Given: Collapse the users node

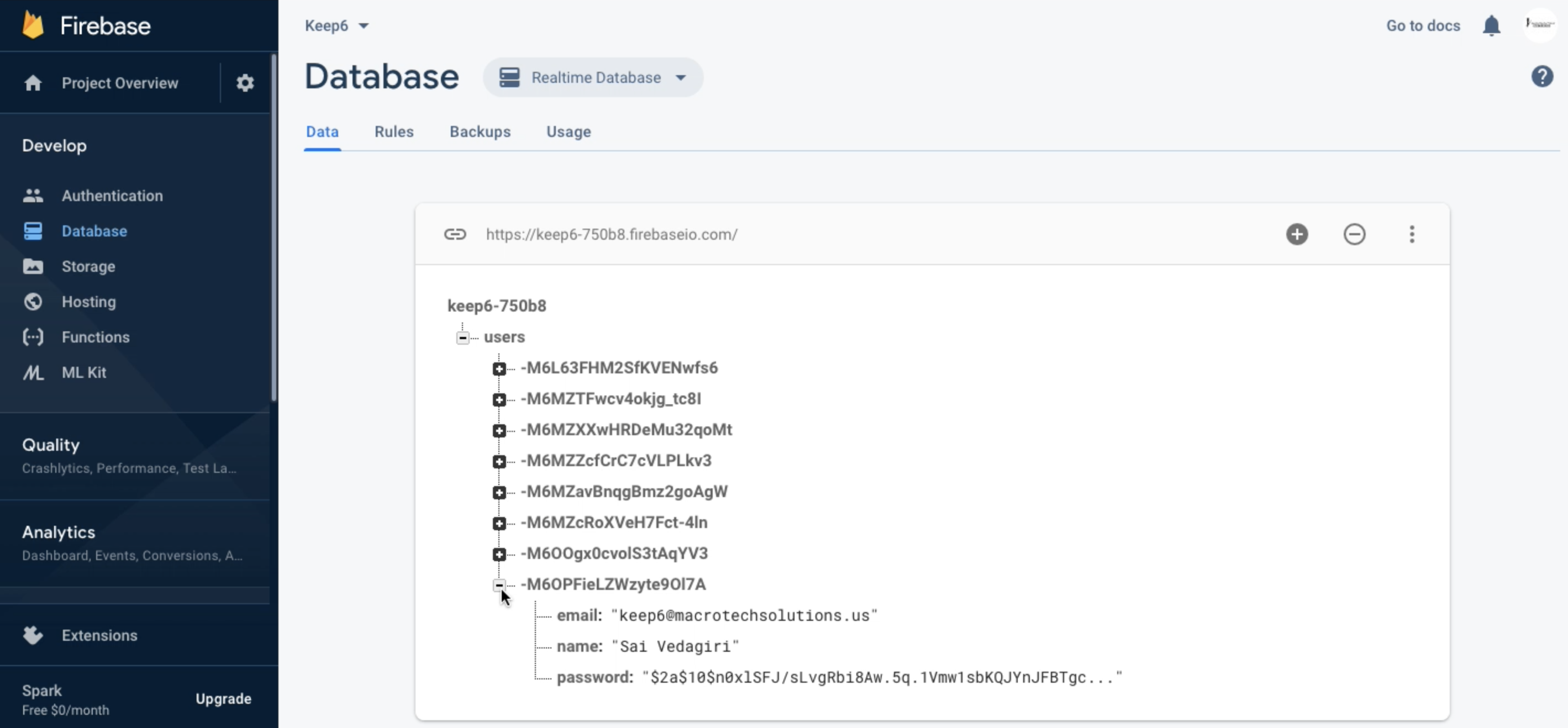Looking at the screenshot, I should [462, 337].
